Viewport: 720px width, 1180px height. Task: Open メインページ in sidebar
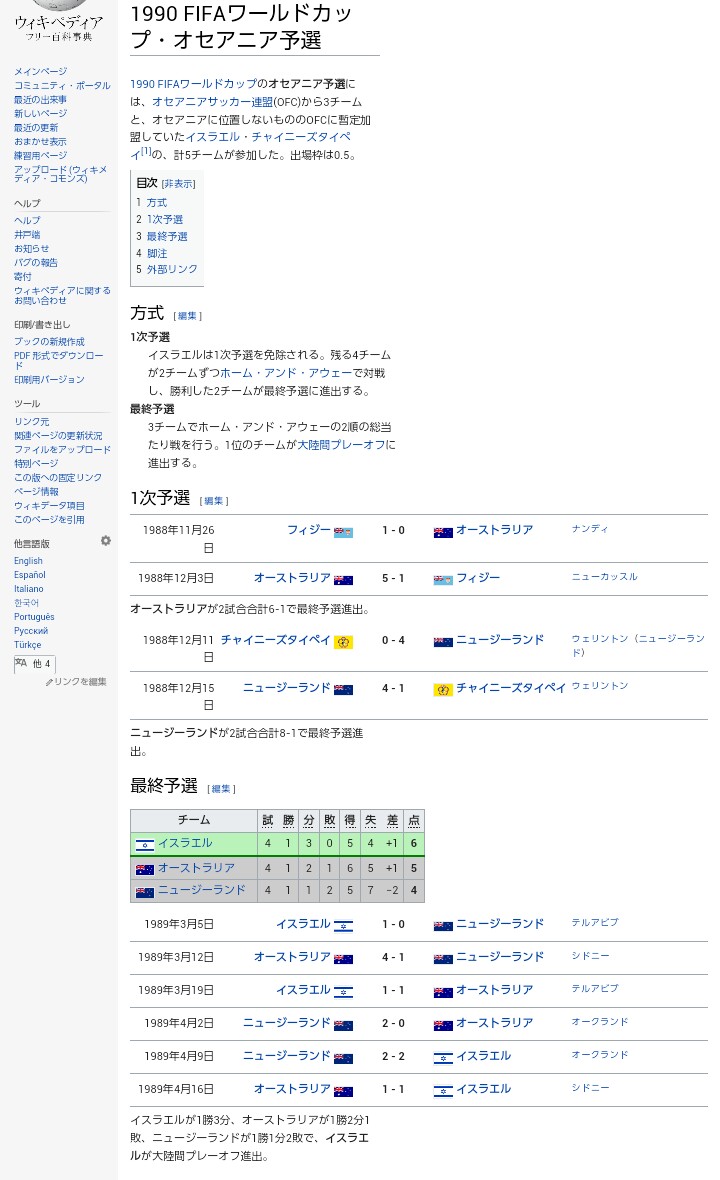point(41,71)
